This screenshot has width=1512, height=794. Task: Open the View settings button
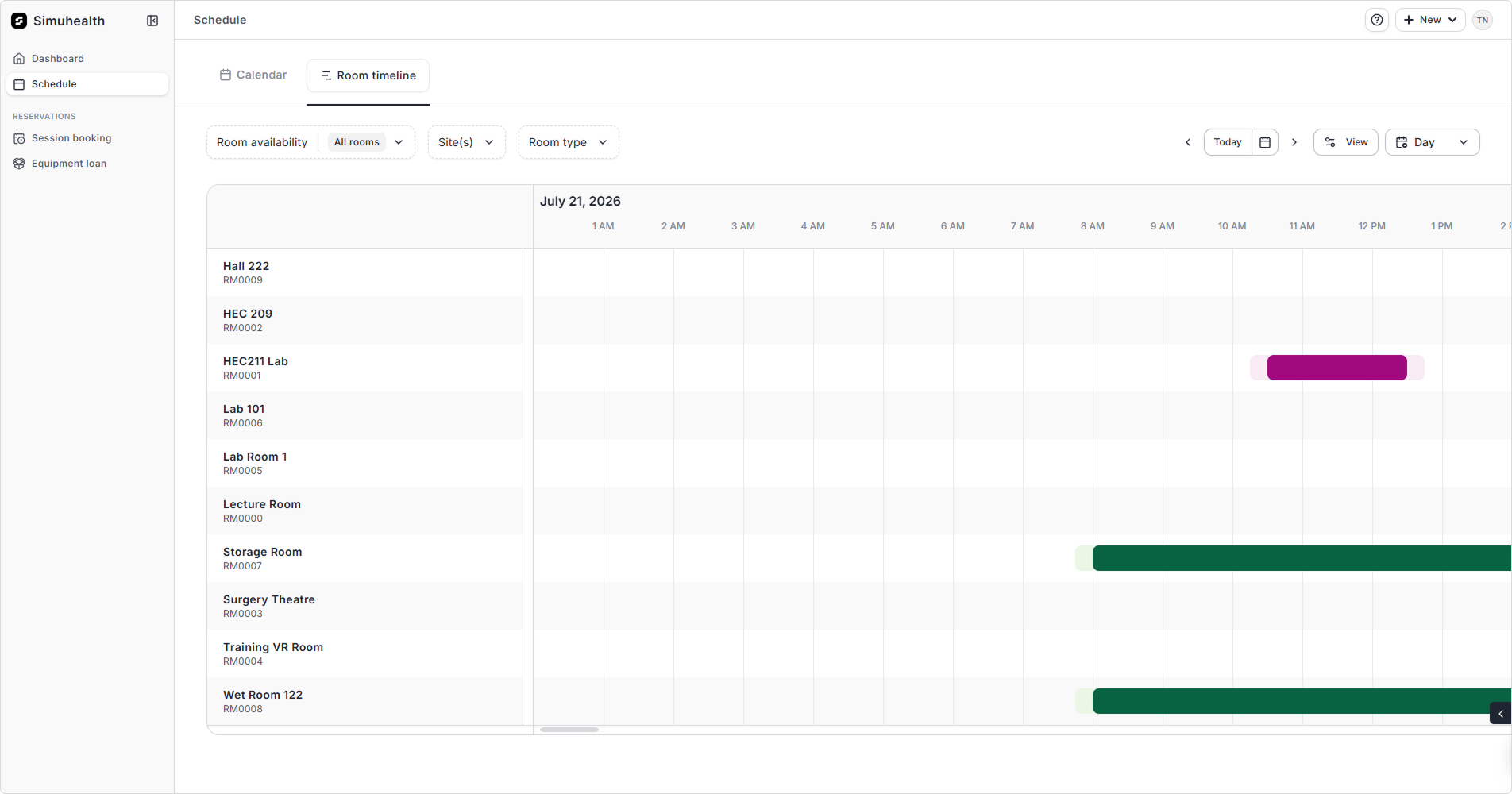point(1346,142)
